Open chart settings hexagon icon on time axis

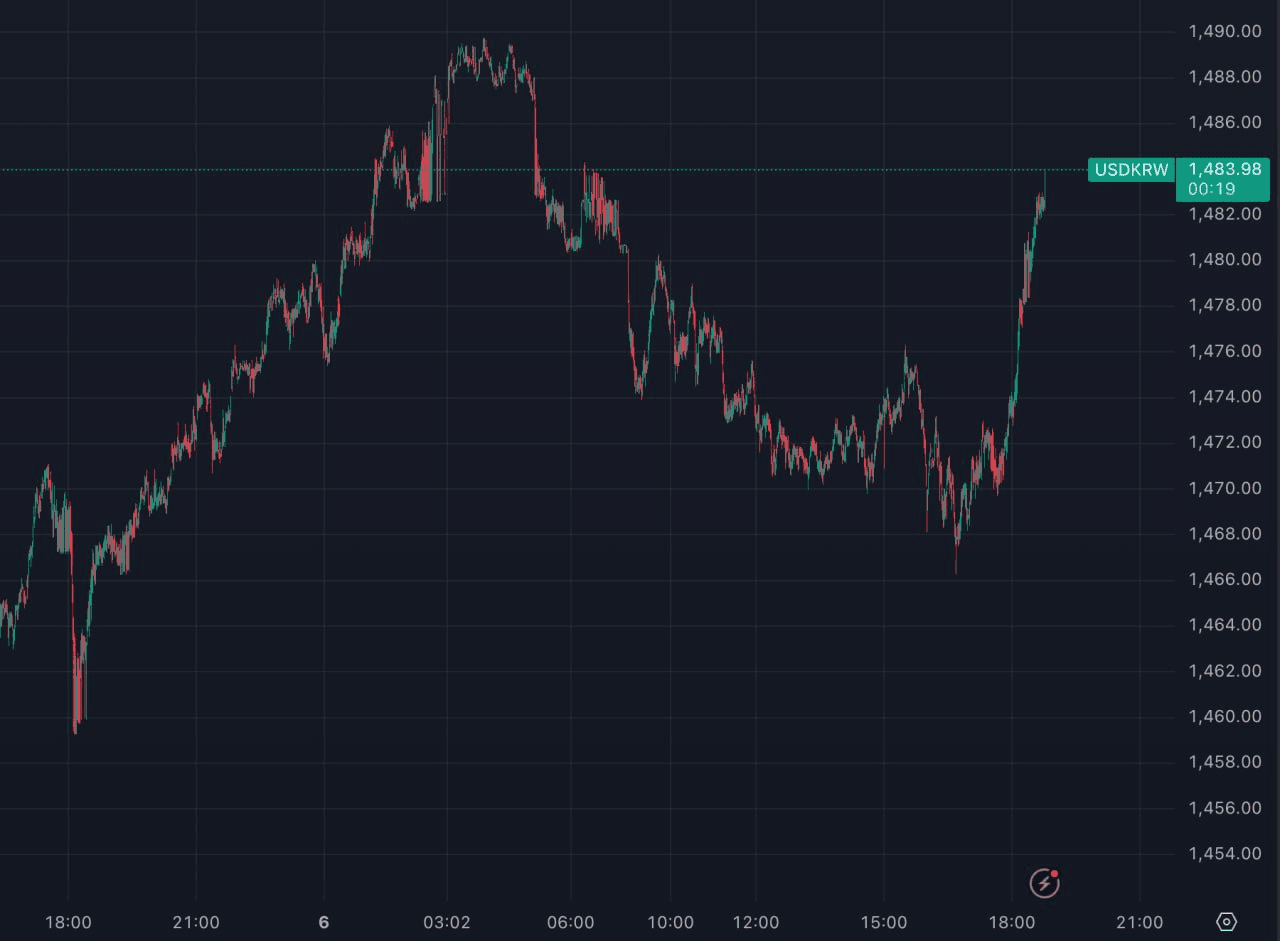(x=1227, y=921)
